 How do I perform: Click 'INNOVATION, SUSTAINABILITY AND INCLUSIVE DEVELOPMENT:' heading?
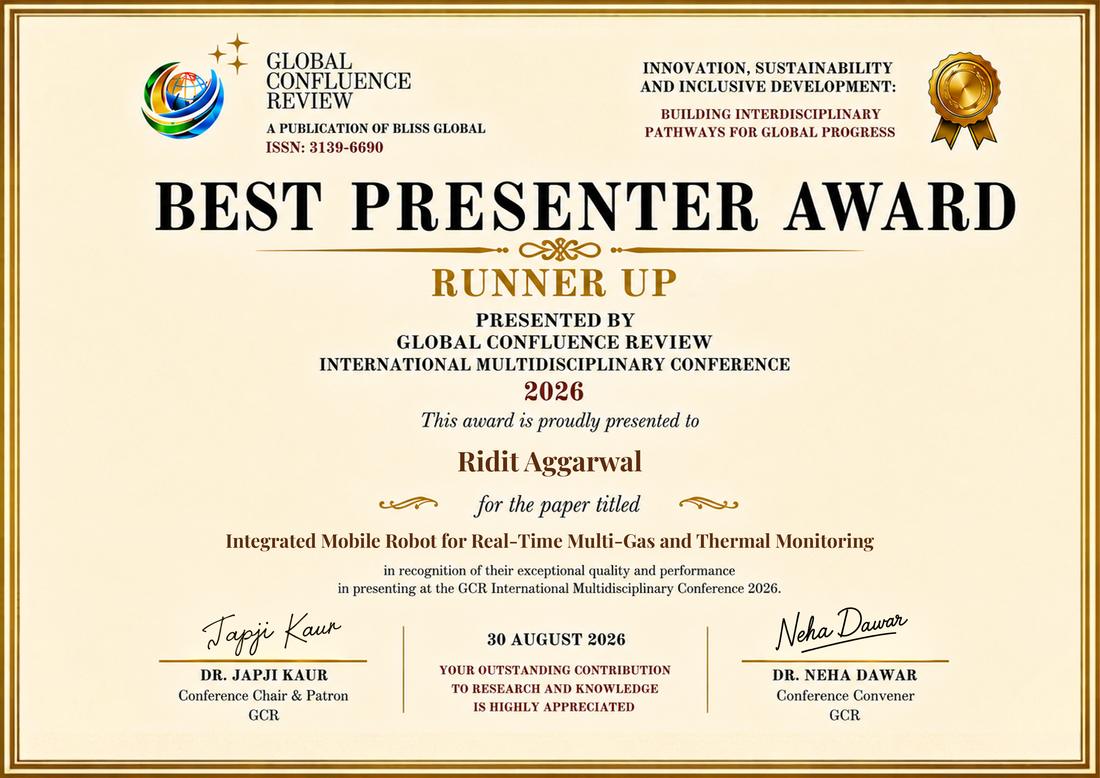point(768,77)
